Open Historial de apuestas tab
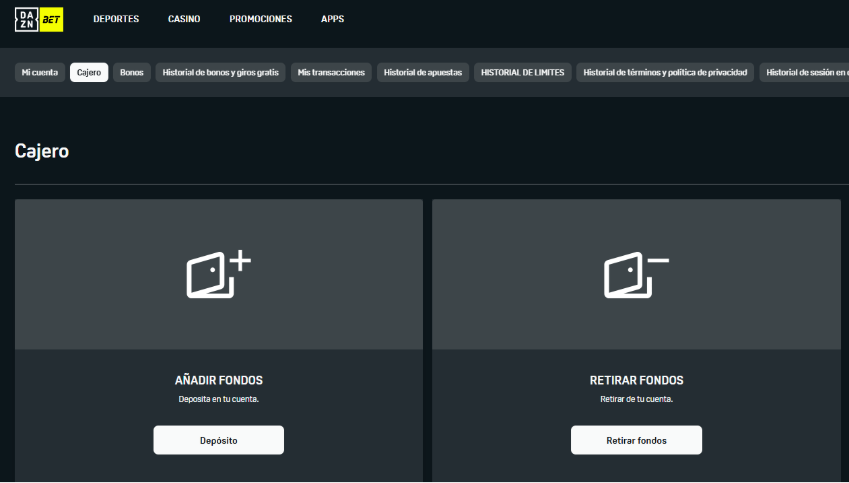Image resolution: width=849 pixels, height=483 pixels. pos(423,73)
